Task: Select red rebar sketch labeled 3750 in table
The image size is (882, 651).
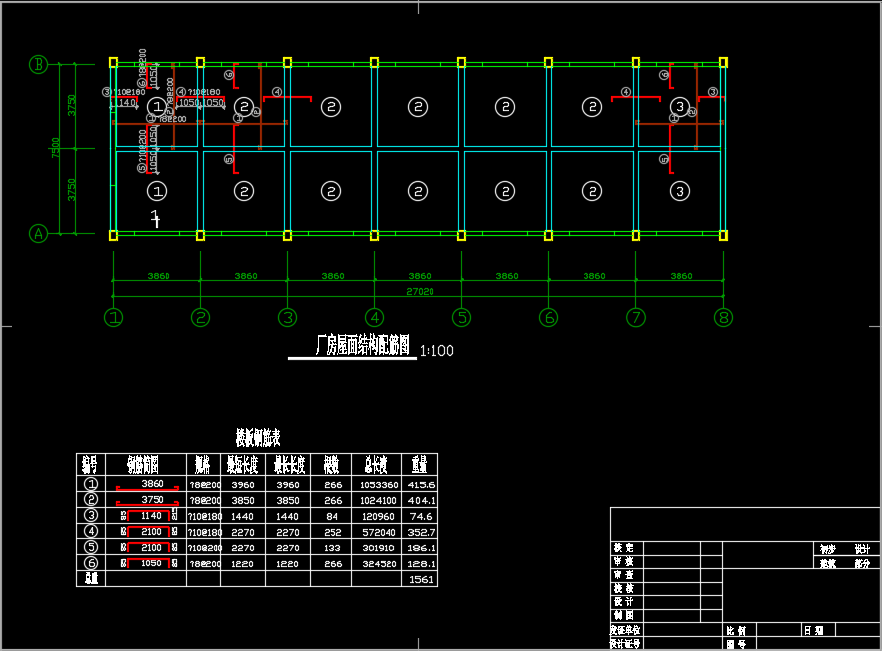Action: (x=152, y=499)
